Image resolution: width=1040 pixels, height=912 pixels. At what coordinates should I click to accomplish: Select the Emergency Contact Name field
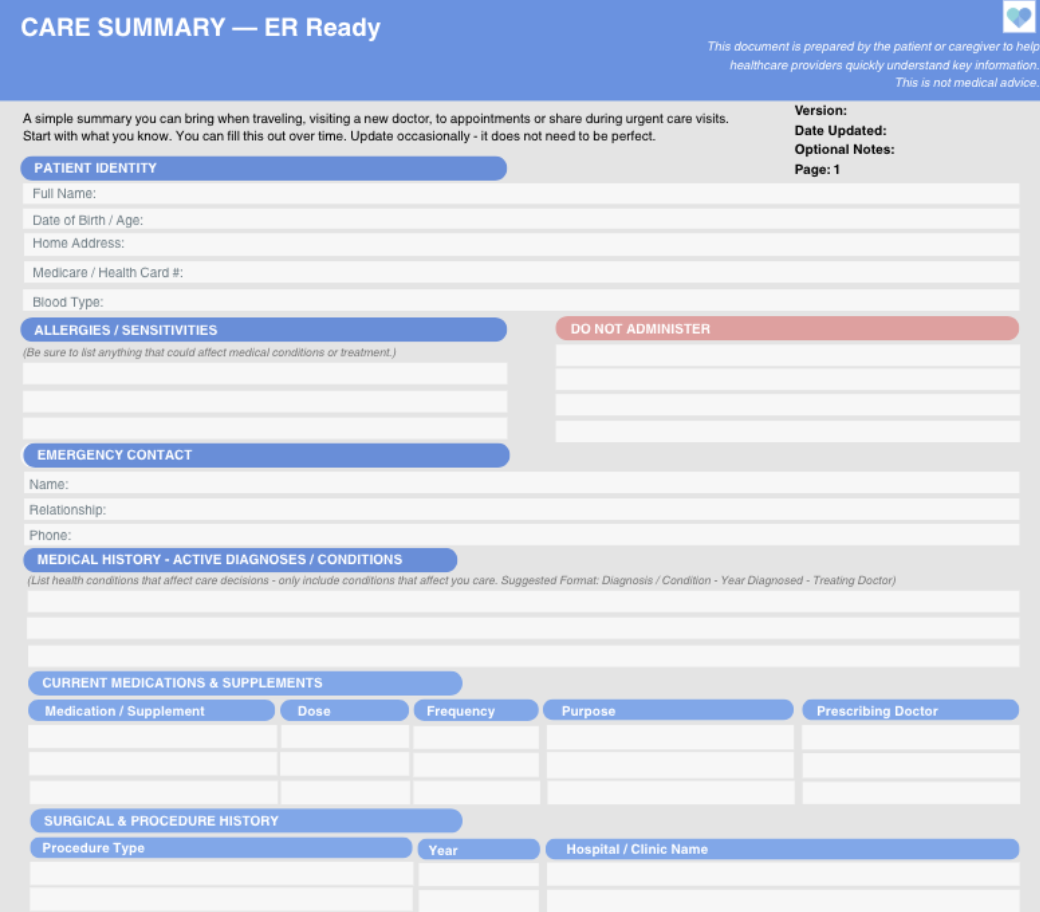tap(521, 483)
